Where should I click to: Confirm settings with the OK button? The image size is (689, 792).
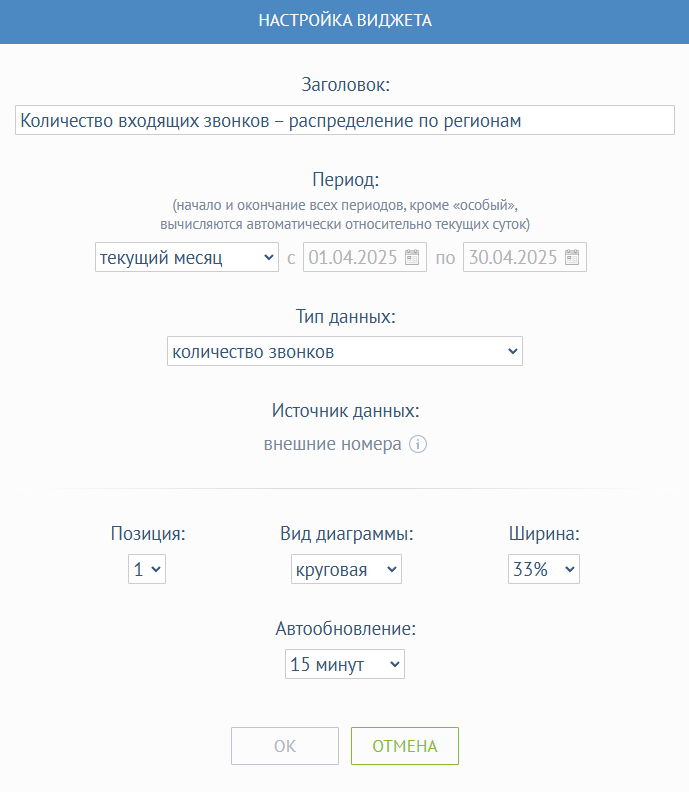(285, 746)
